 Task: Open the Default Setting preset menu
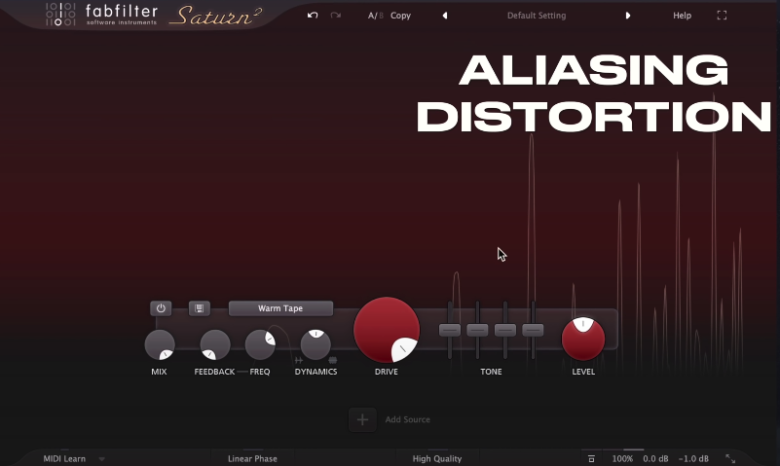(536, 15)
